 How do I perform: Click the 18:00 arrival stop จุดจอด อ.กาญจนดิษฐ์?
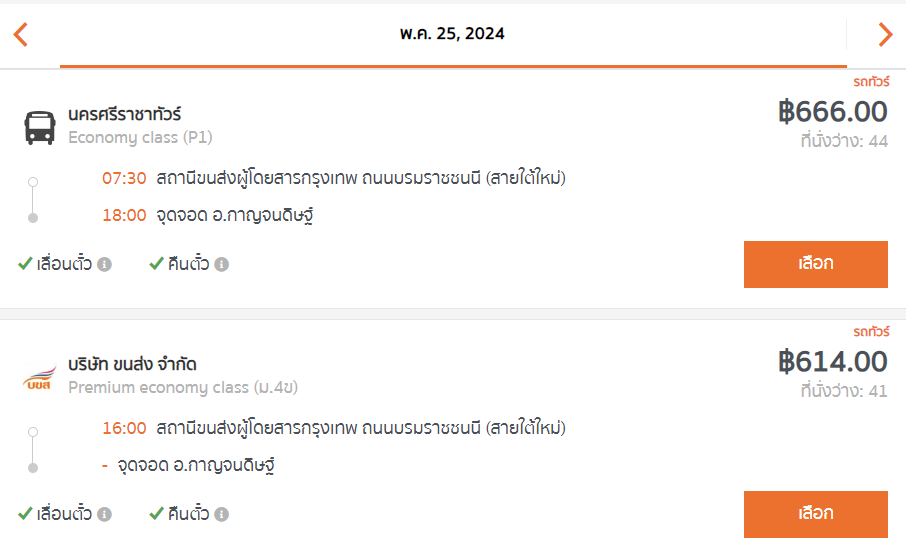click(235, 216)
